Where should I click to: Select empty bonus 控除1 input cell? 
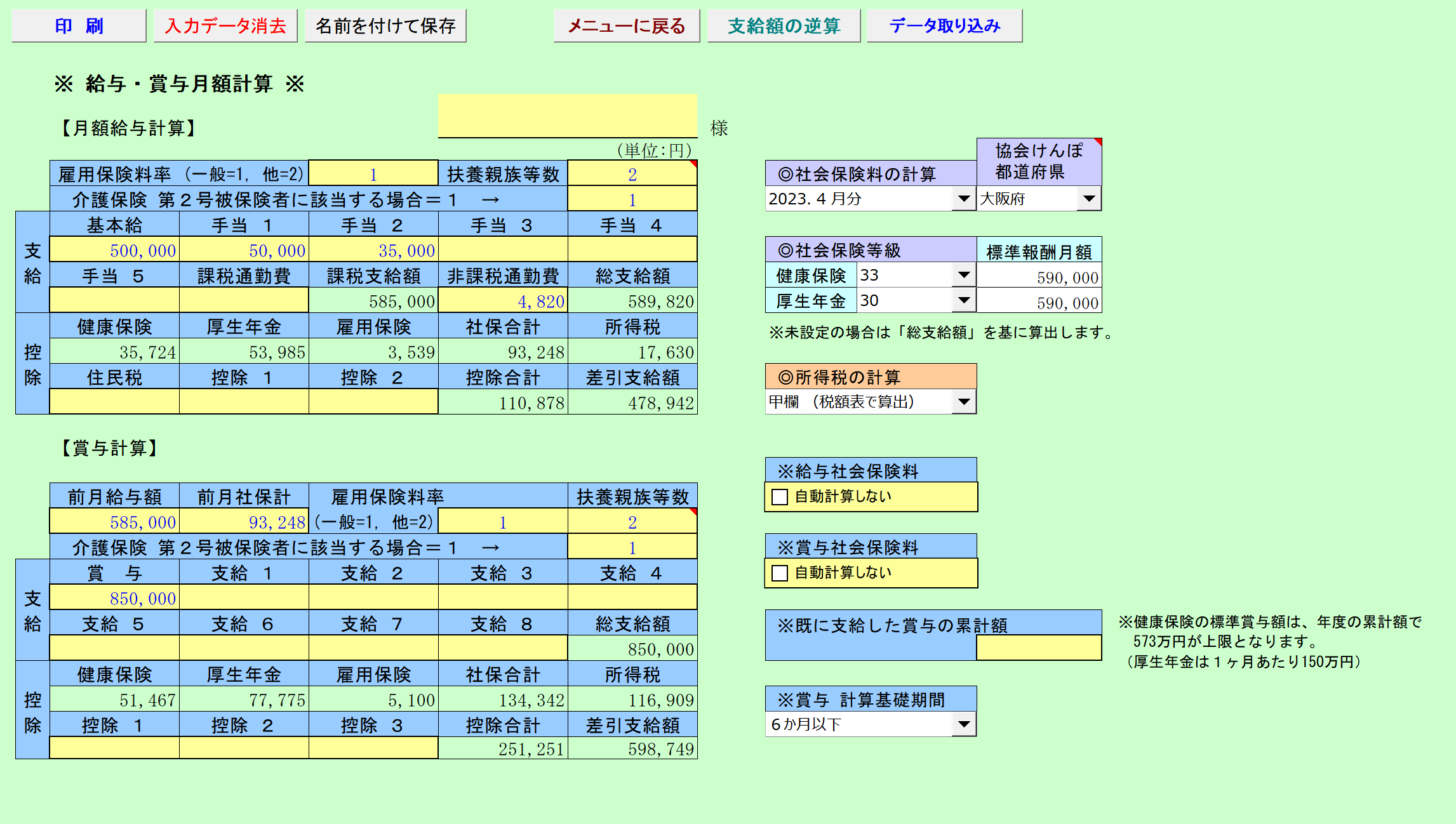coord(115,747)
